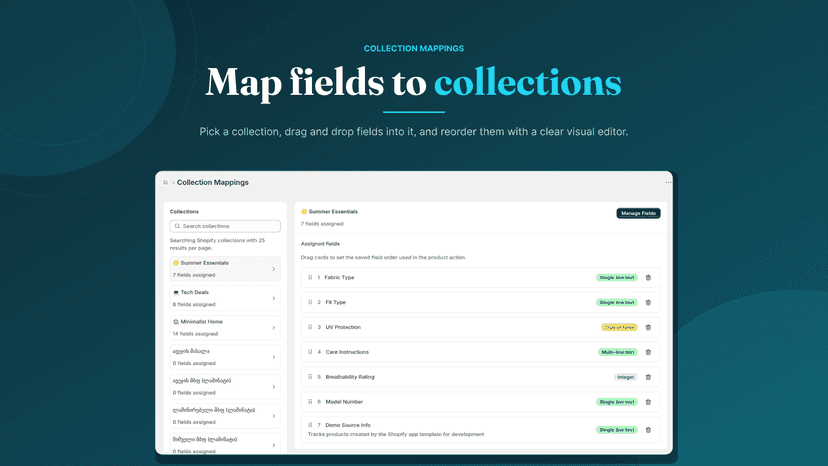This screenshot has width=828, height=466.
Task: Select the Summer Essentials collection
Action: pyautogui.click(x=225, y=269)
